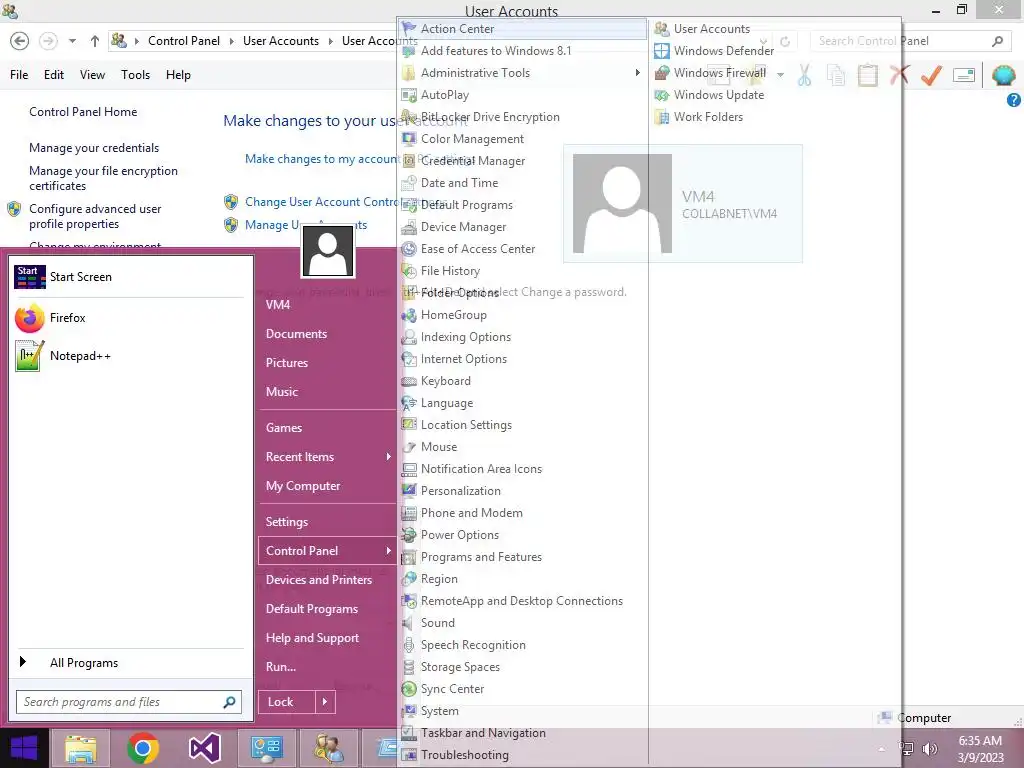Click the Work Folders icon
The width and height of the screenshot is (1024, 768).
662,117
